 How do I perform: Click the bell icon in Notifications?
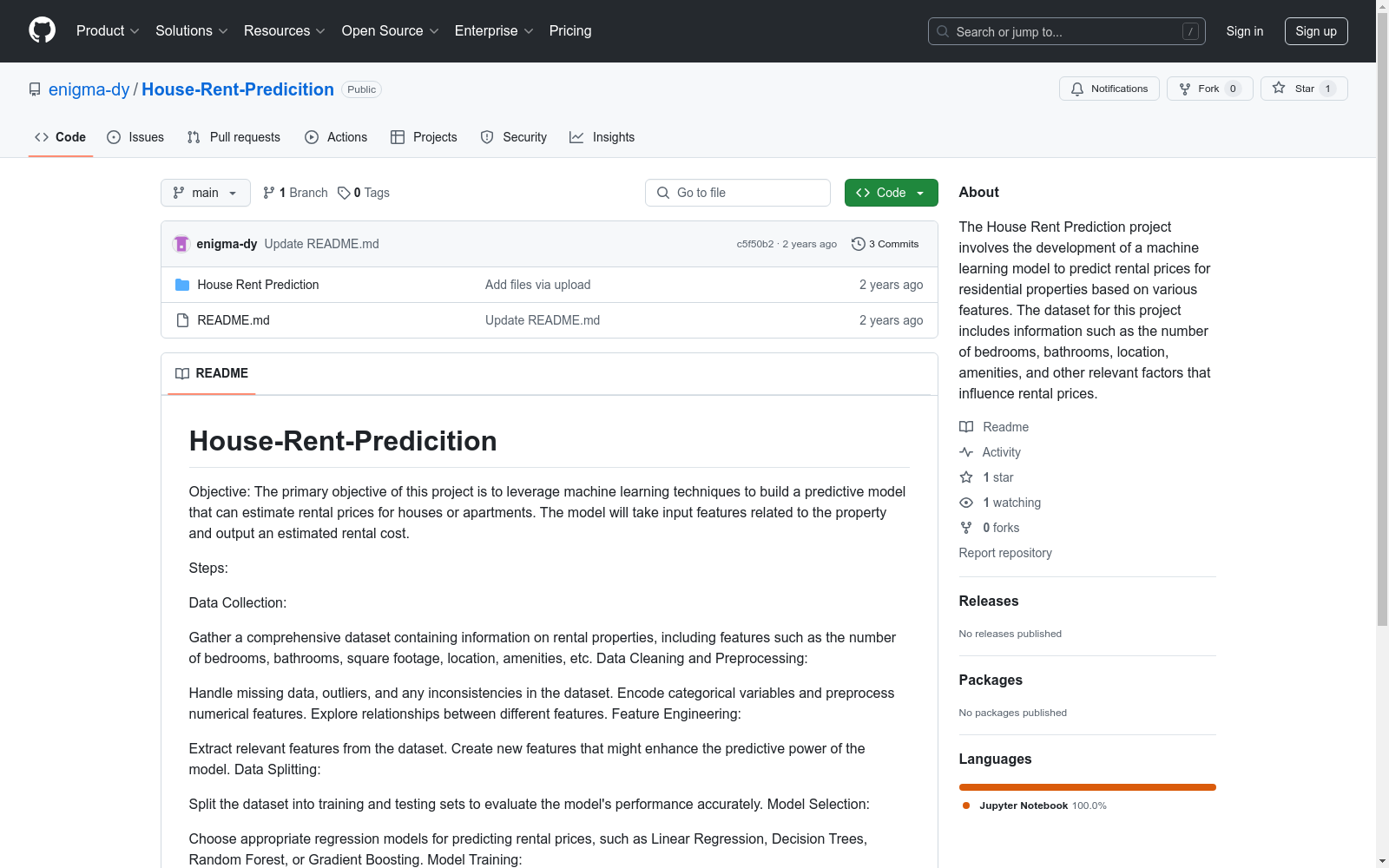pyautogui.click(x=1077, y=89)
